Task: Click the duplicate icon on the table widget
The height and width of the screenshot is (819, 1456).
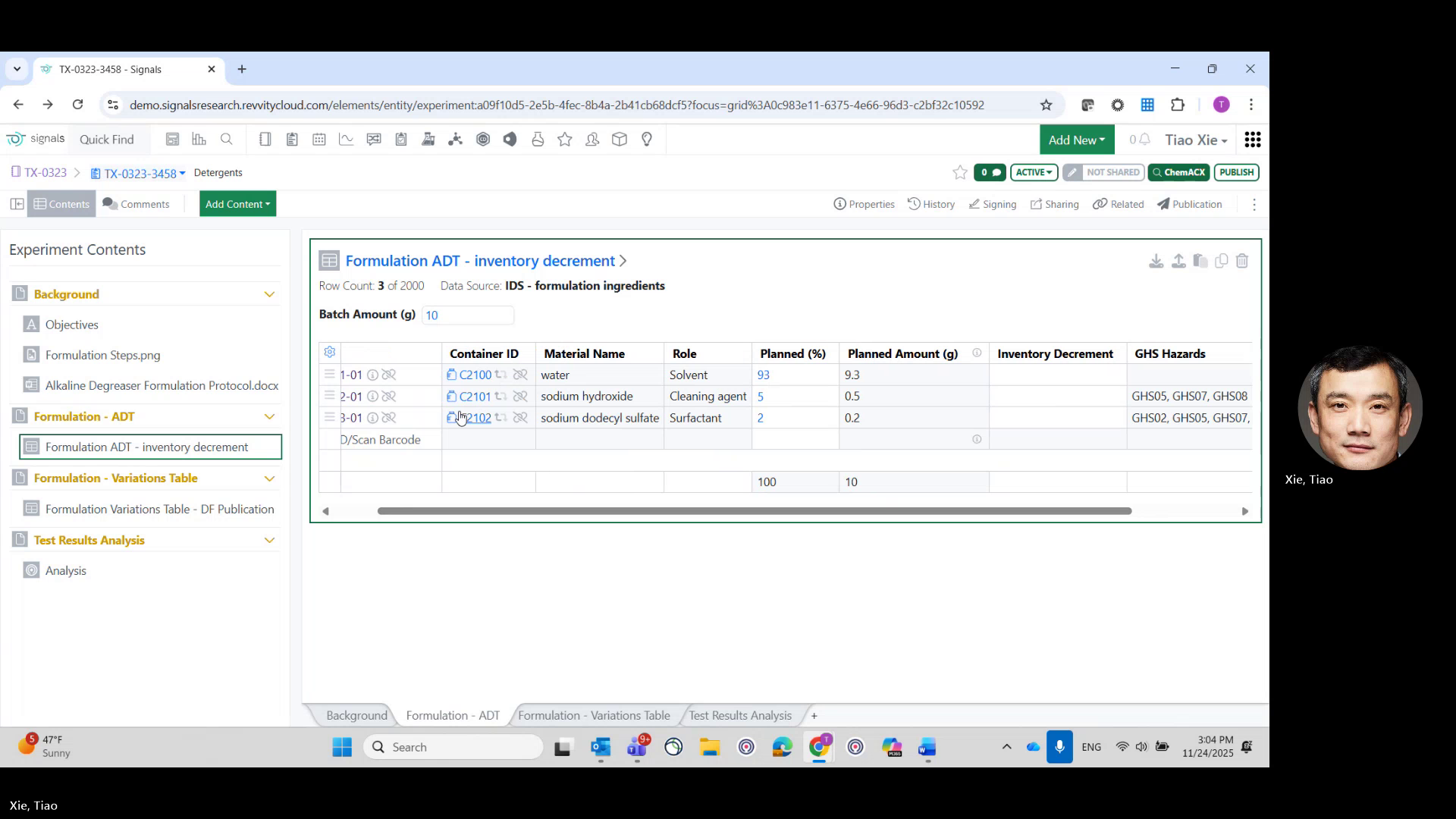Action: [x=1221, y=261]
